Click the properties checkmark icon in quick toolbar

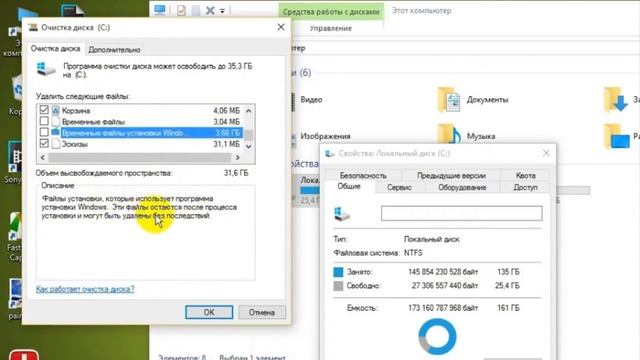[x=181, y=11]
